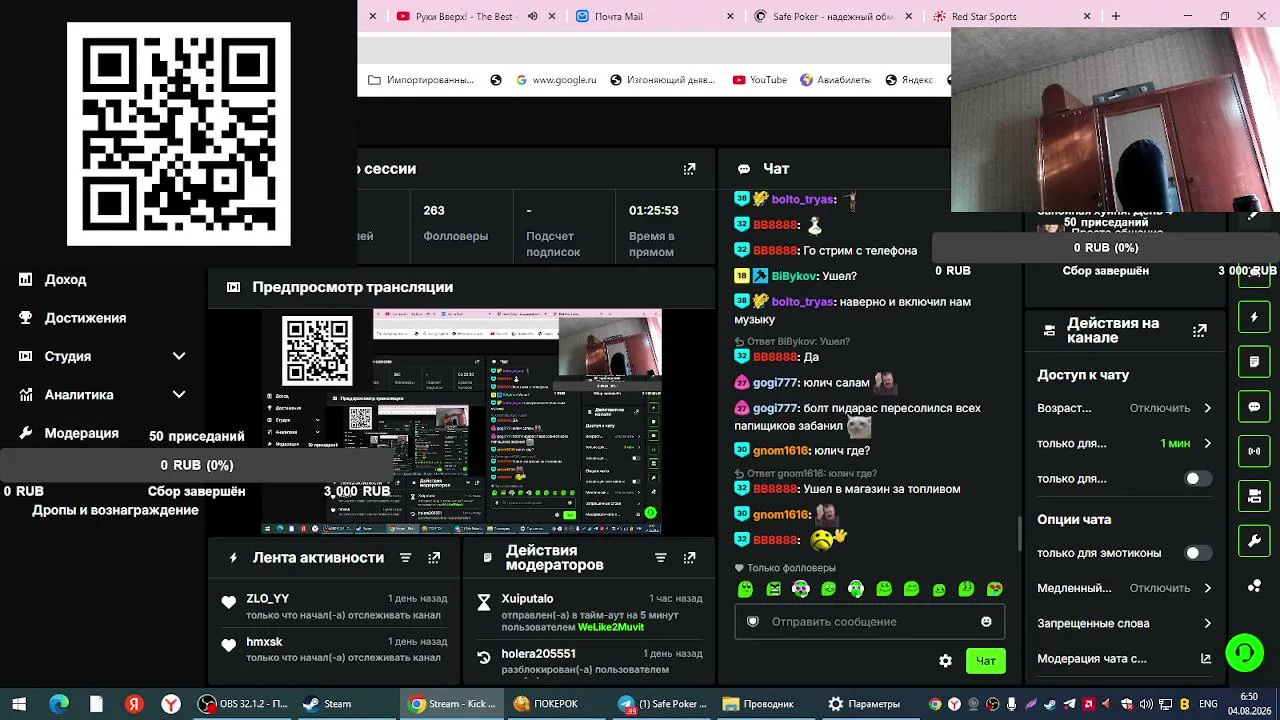This screenshot has height=720, width=1280.
Task: Click Xuiputalo in moderator actions
Action: point(527,599)
